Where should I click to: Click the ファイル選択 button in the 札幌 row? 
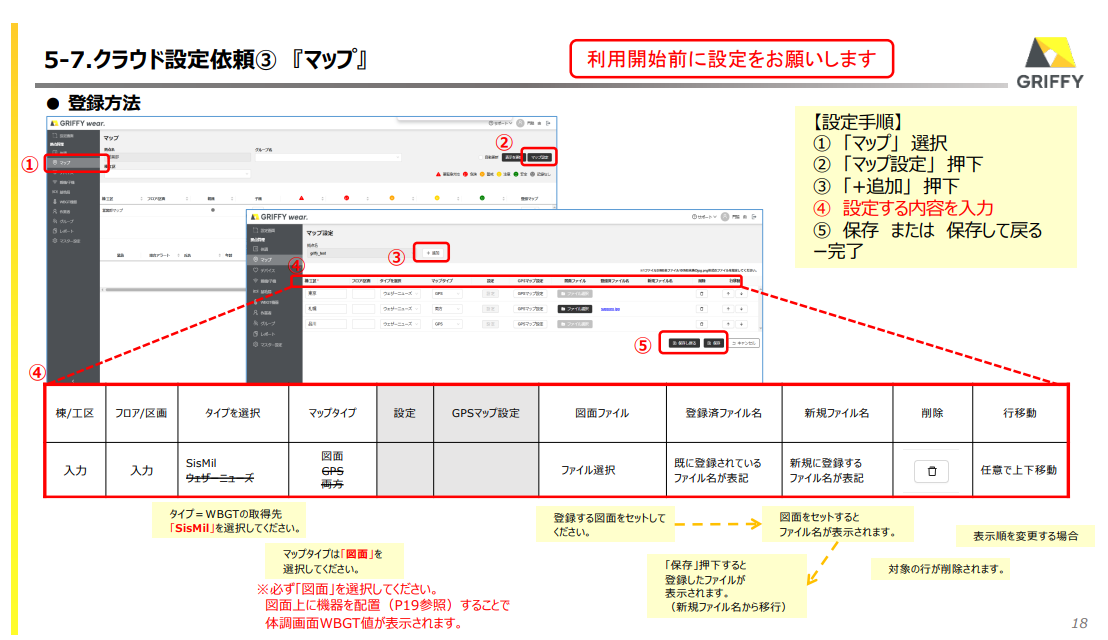tap(574, 310)
